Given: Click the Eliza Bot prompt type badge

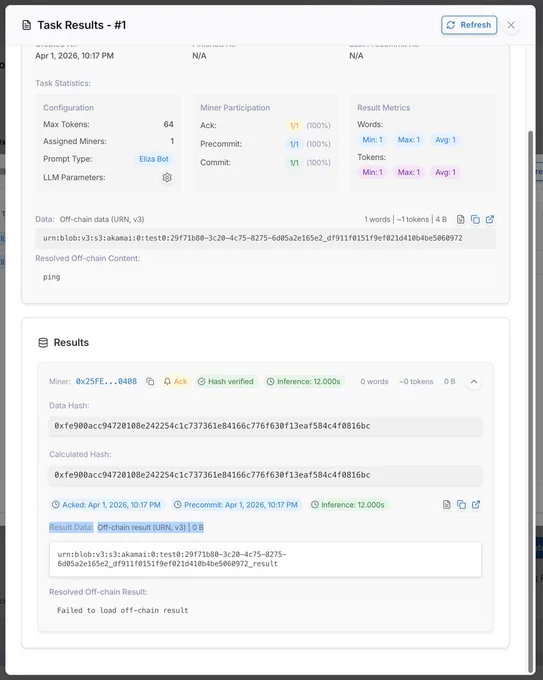Looking at the screenshot, I should click(x=154, y=159).
